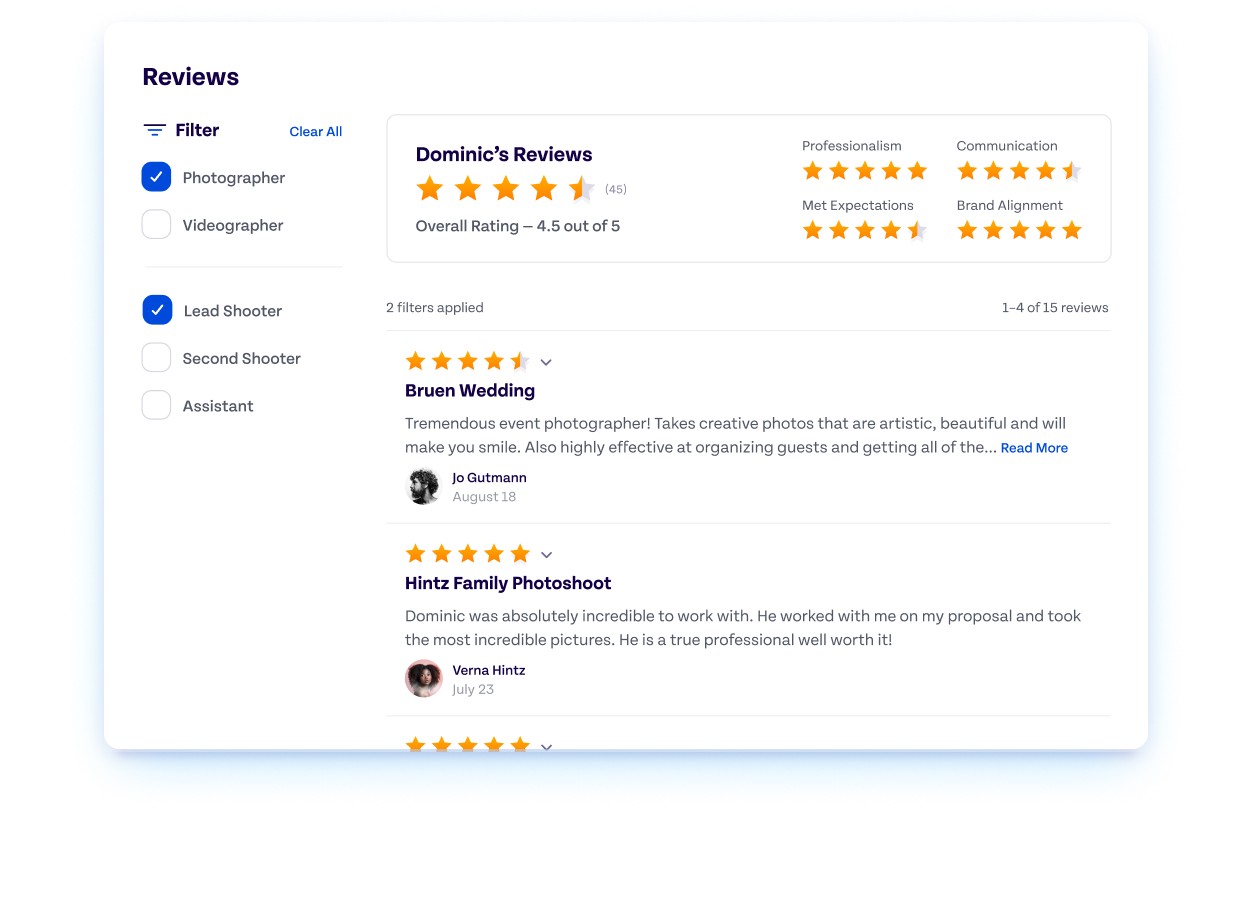The height and width of the screenshot is (900, 1250).
Task: Click the Clear All filters link
Action: (x=315, y=131)
